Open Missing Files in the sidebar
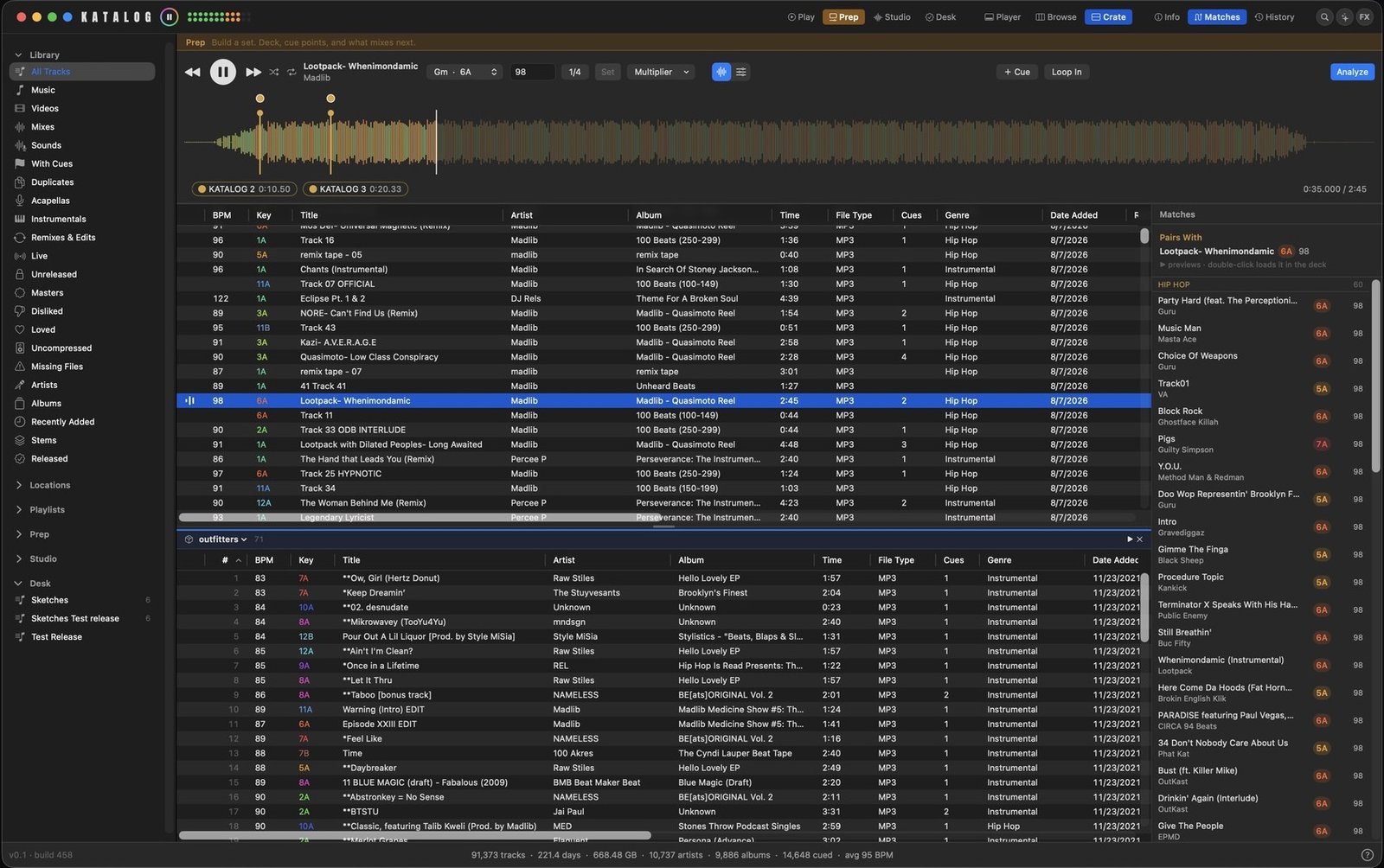Image resolution: width=1384 pixels, height=868 pixels. pyautogui.click(x=82, y=367)
